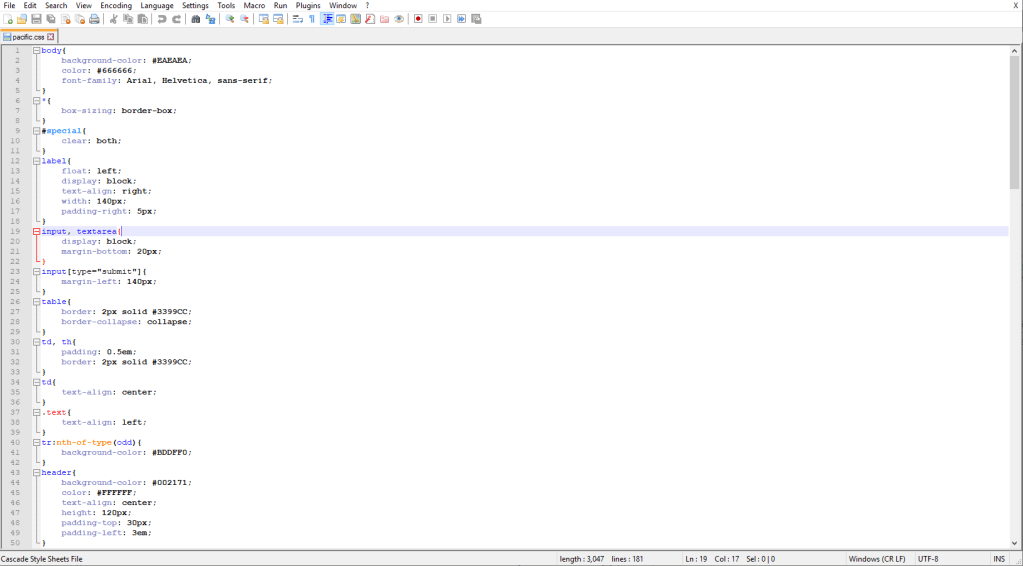Image resolution: width=1023 pixels, height=566 pixels.
Task: Open the Encoding menu
Action: 115,6
